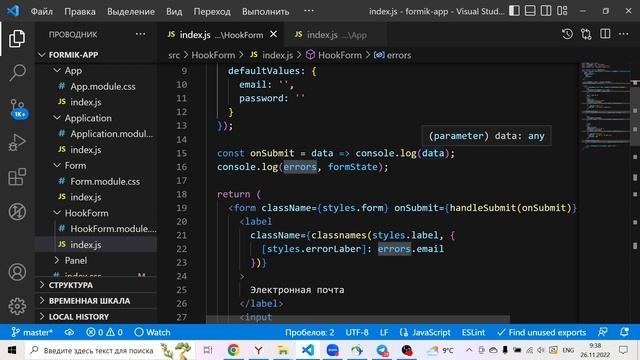Open the Search view in activity bar
The width and height of the screenshot is (640, 360).
[17, 73]
